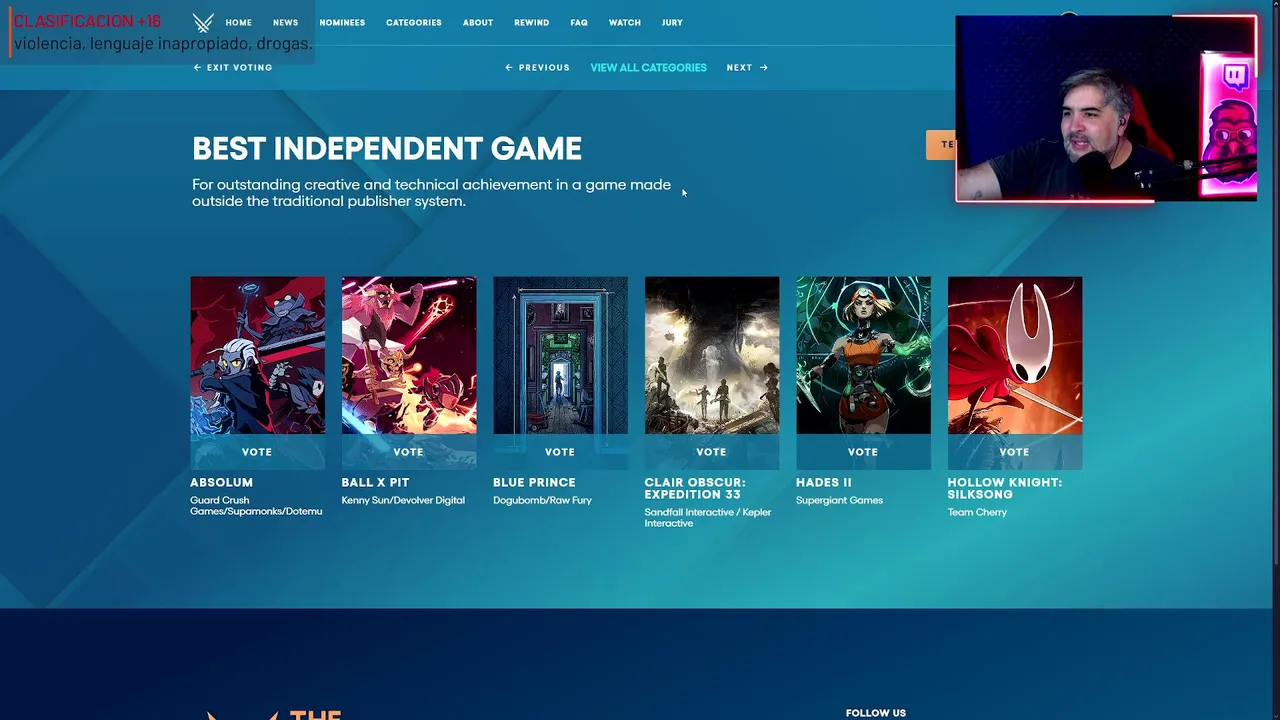Click Ball x Pit cover art thumbnail

(408, 355)
